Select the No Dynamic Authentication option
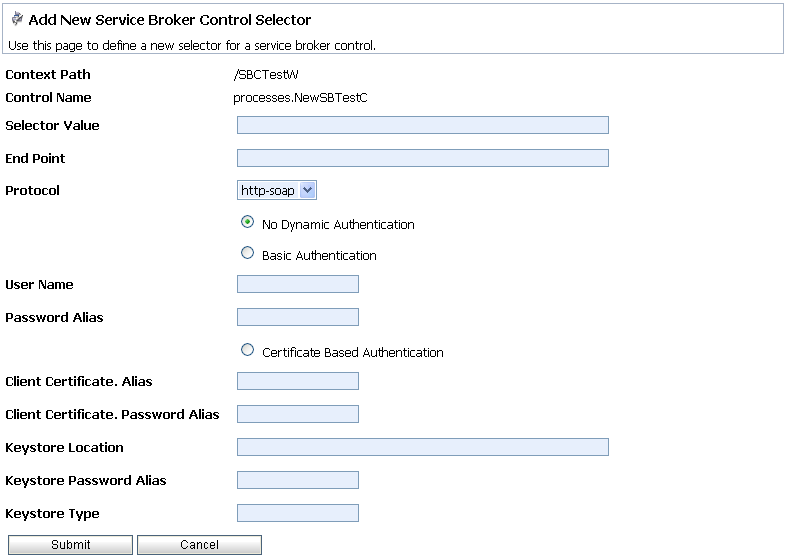 247,222
